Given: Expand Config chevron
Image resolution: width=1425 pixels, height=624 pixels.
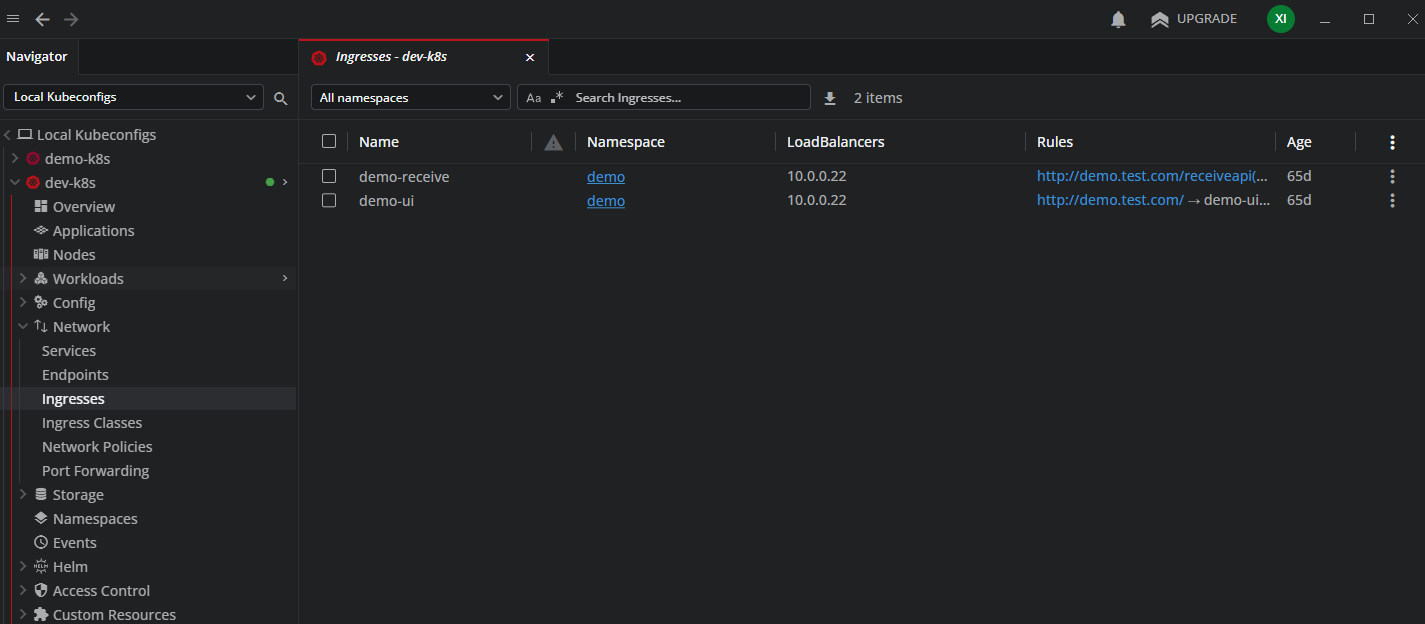Looking at the screenshot, I should (x=23, y=303).
